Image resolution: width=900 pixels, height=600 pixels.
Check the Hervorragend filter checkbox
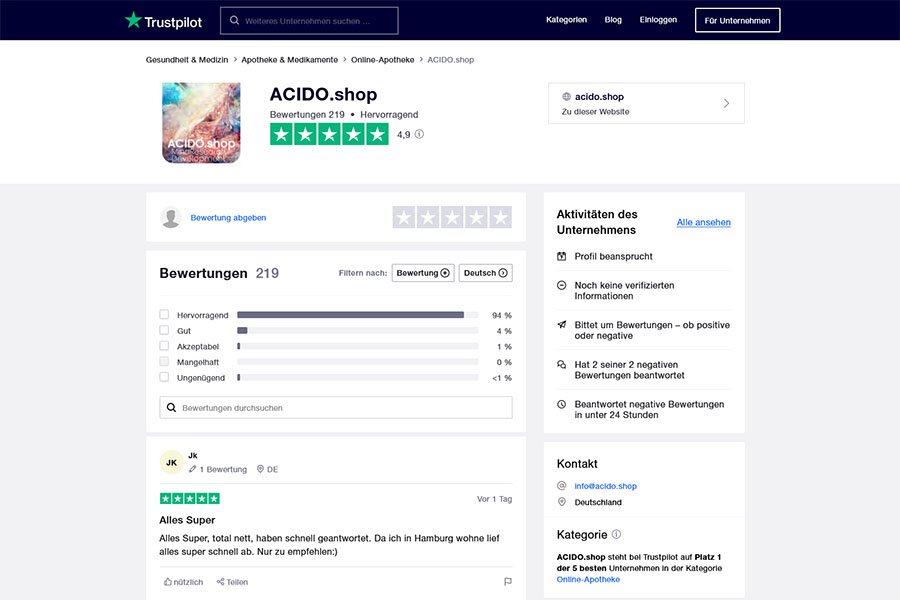point(164,315)
